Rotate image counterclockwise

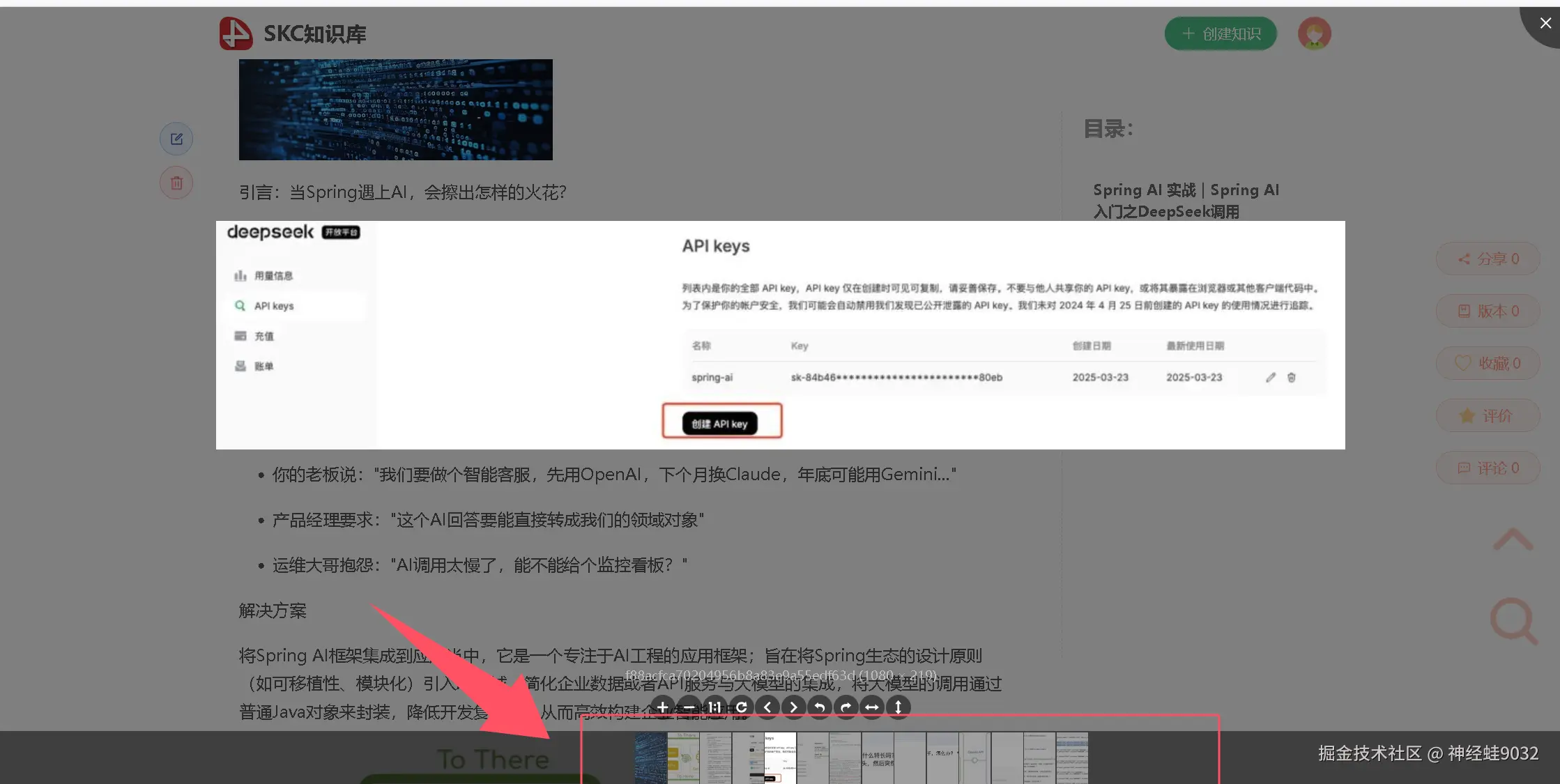[820, 707]
